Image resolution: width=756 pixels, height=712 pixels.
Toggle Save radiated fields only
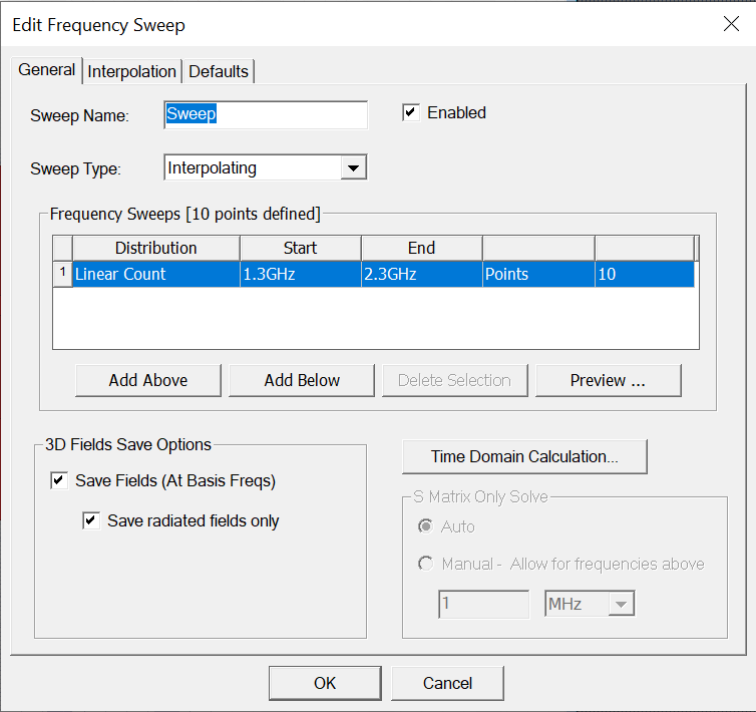tap(91, 521)
